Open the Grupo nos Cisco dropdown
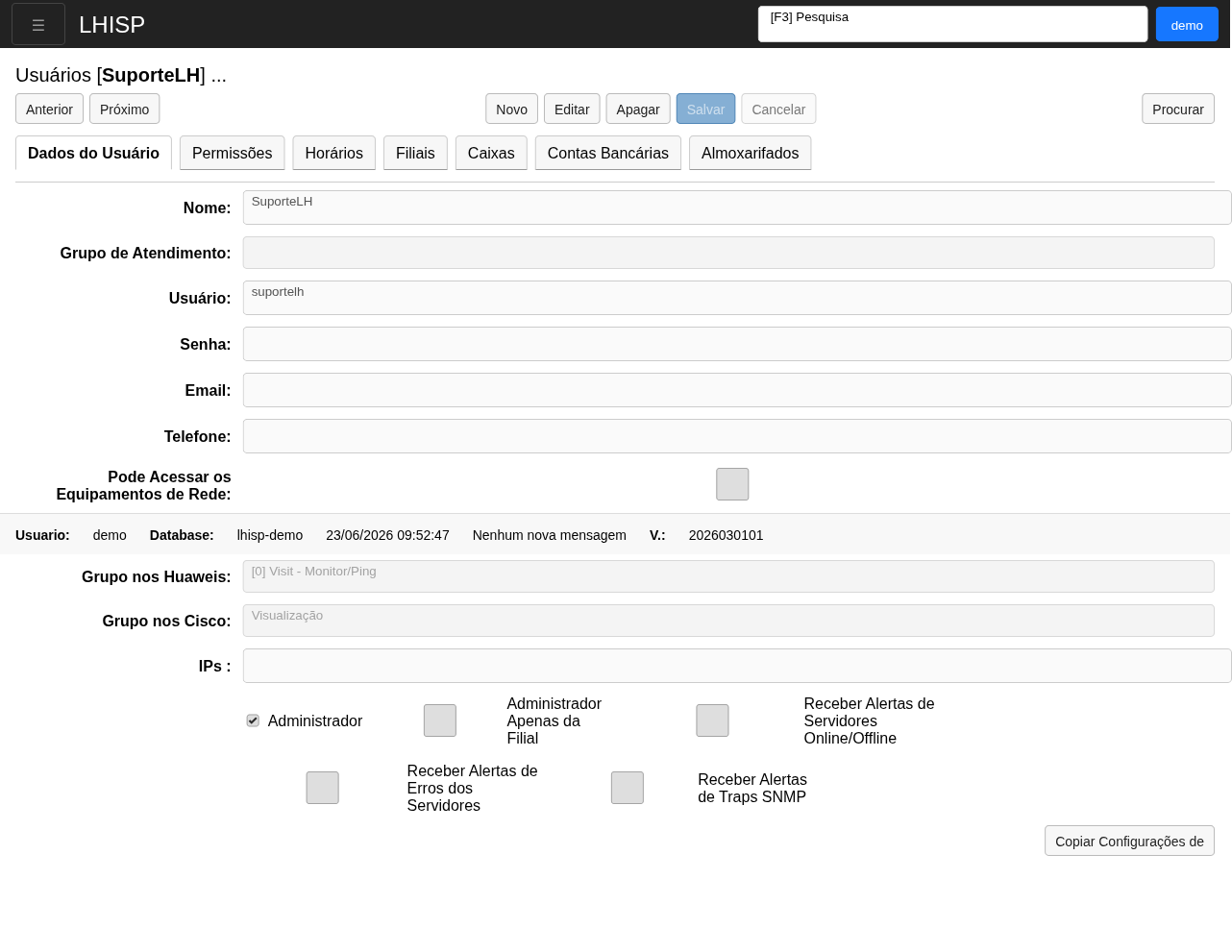The height and width of the screenshot is (952, 1232). click(728, 621)
